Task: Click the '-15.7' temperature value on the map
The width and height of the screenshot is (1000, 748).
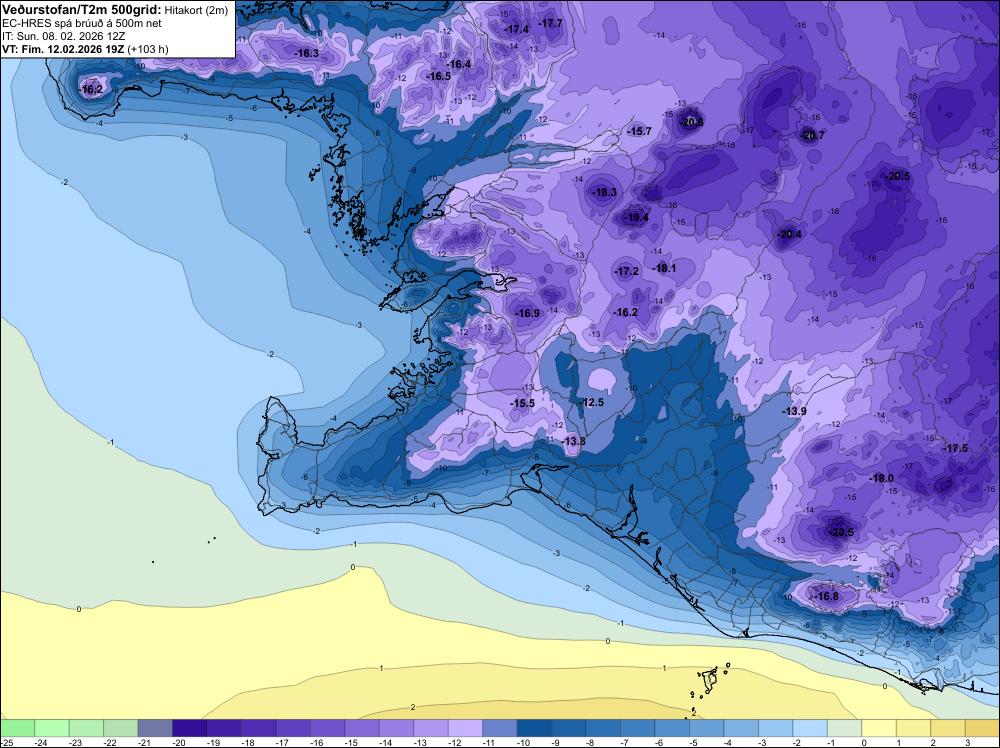Action: click(x=640, y=131)
